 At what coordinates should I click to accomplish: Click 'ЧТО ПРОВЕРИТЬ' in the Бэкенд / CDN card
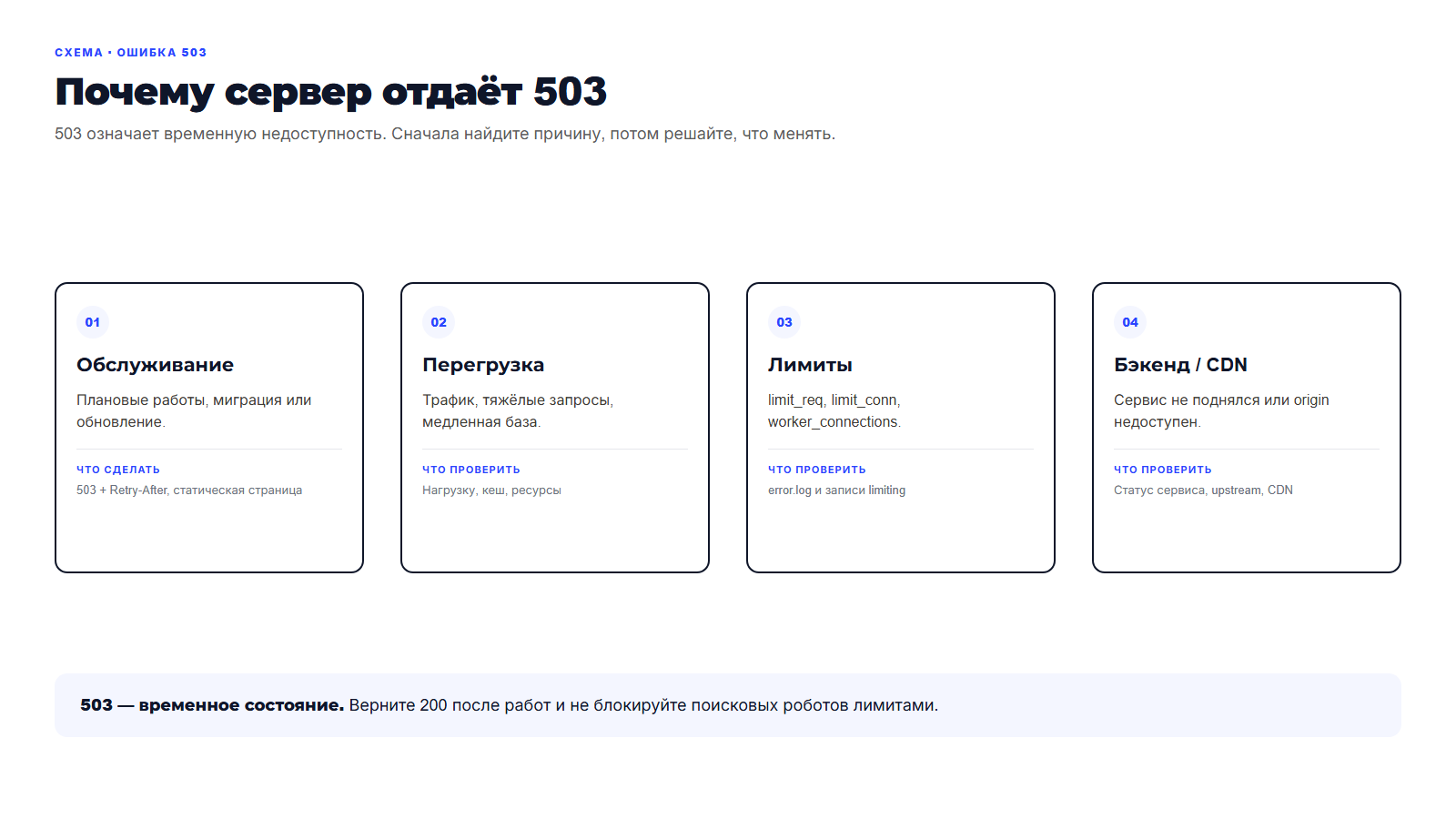[x=1163, y=470]
